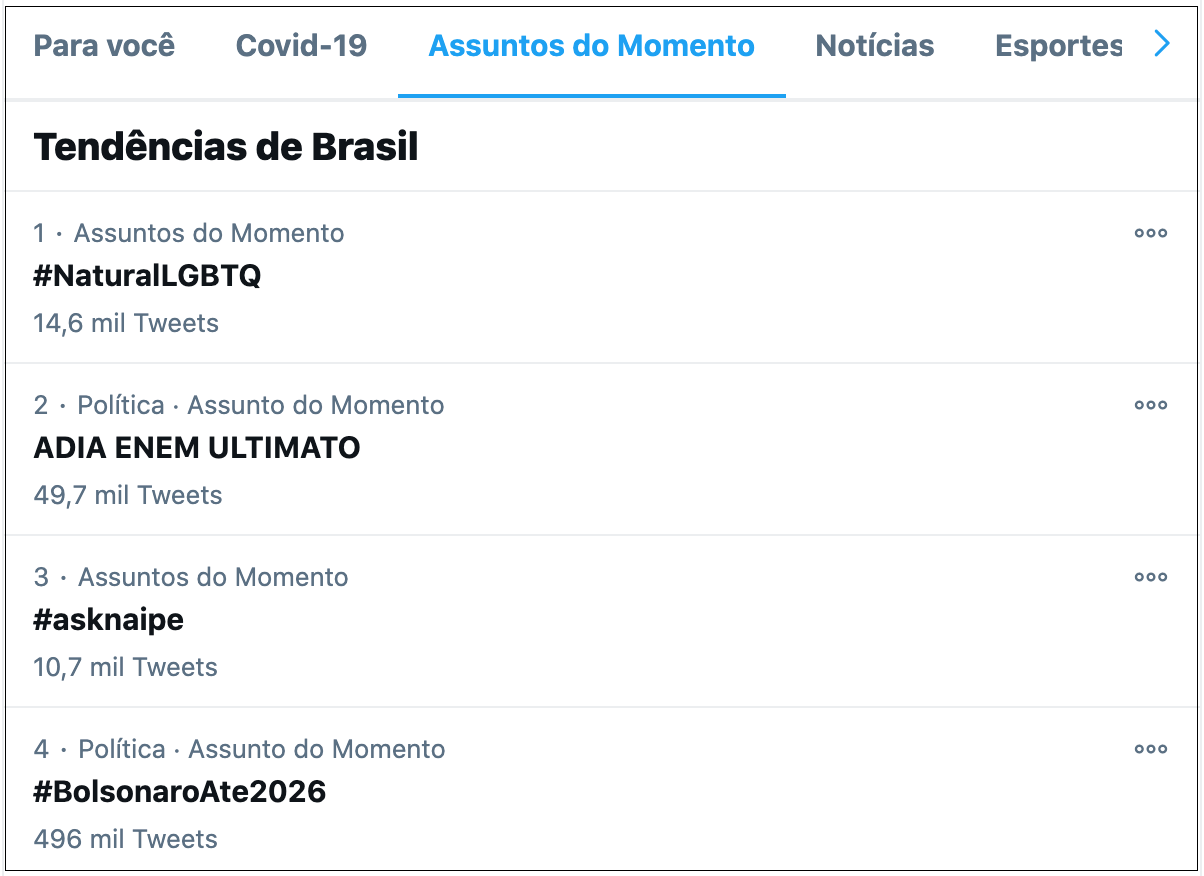Open more options for #asknaipe trend
This screenshot has width=1204, height=876.
pos(1150,577)
